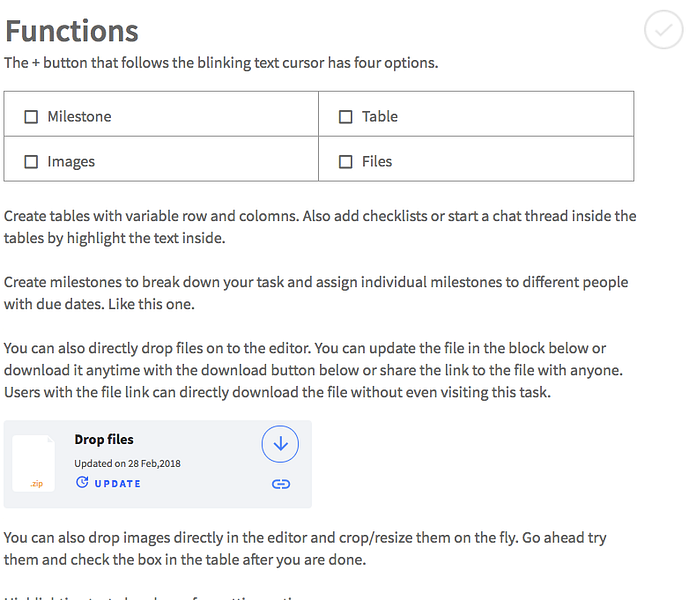The image size is (689, 600).
Task: Click the 'Updated on 28 Feb,2018' text
Action: [x=127, y=463]
